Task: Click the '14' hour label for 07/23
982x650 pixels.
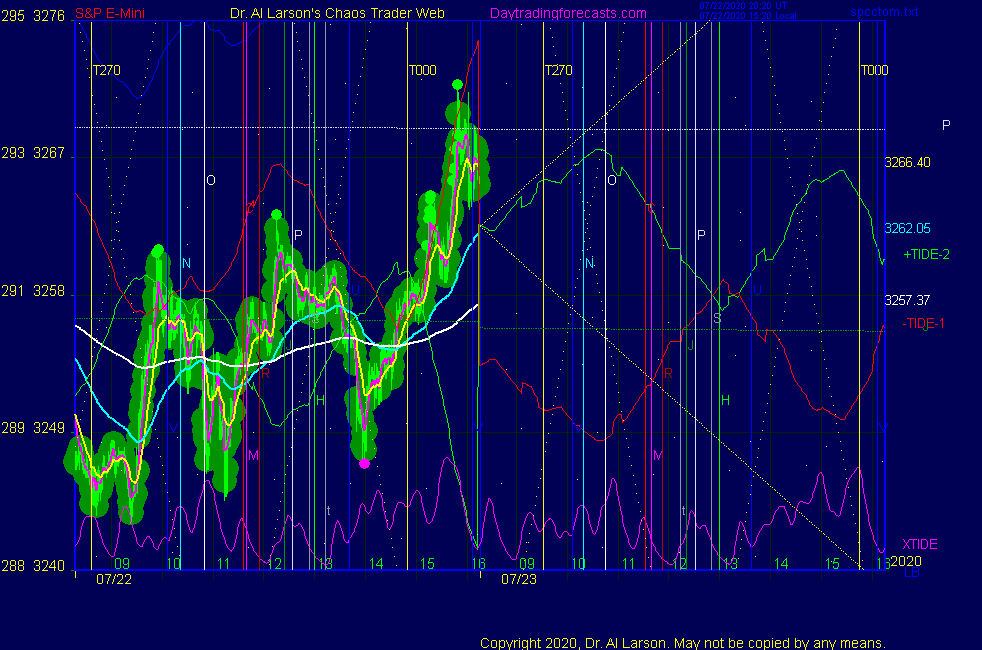Action: [781, 564]
